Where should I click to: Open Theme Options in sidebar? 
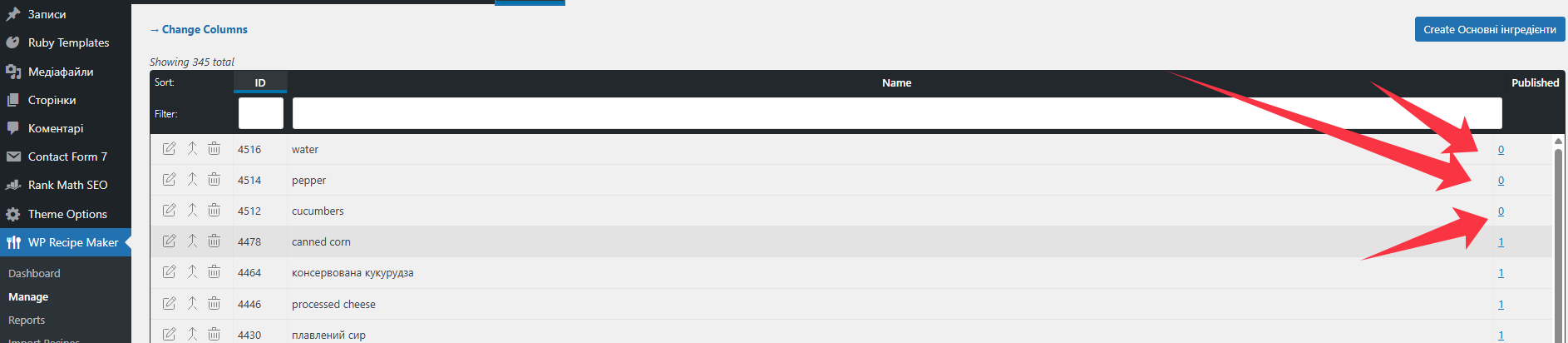pyautogui.click(x=66, y=214)
